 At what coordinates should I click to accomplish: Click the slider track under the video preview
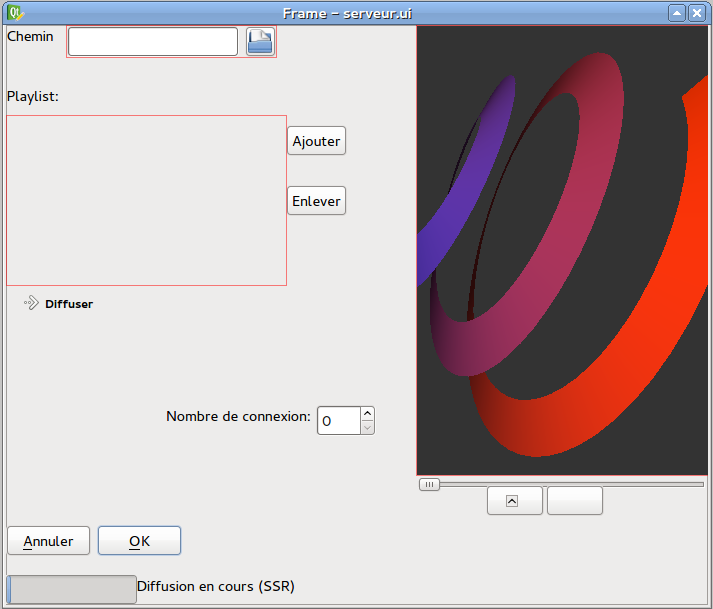click(x=580, y=484)
